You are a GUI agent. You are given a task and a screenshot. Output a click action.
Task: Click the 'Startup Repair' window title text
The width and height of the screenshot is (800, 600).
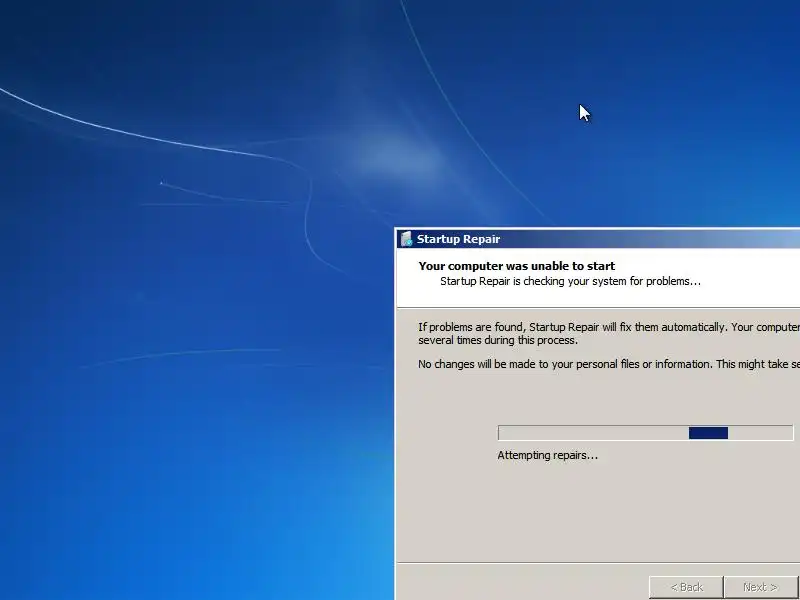pyautogui.click(x=458, y=239)
